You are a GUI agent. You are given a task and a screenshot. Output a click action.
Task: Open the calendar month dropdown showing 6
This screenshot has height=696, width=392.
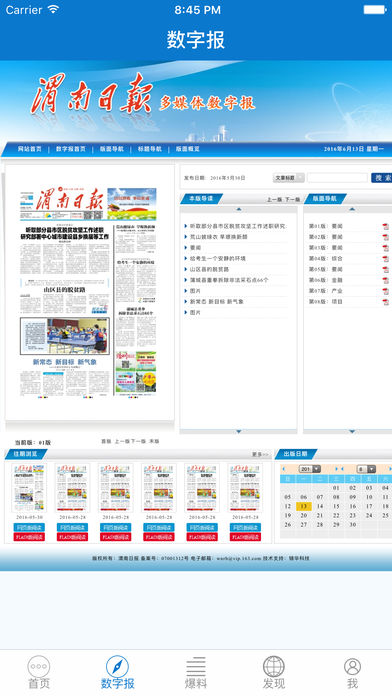[x=366, y=469]
